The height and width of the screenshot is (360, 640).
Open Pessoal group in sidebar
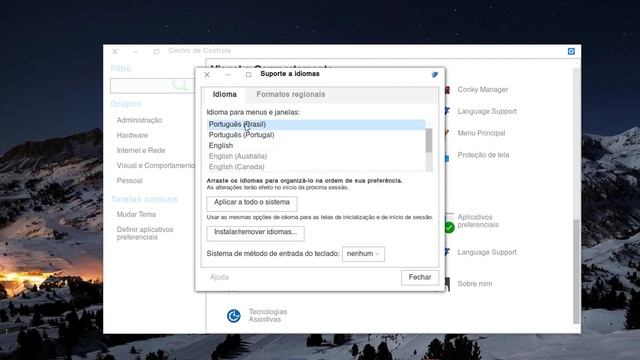point(129,180)
